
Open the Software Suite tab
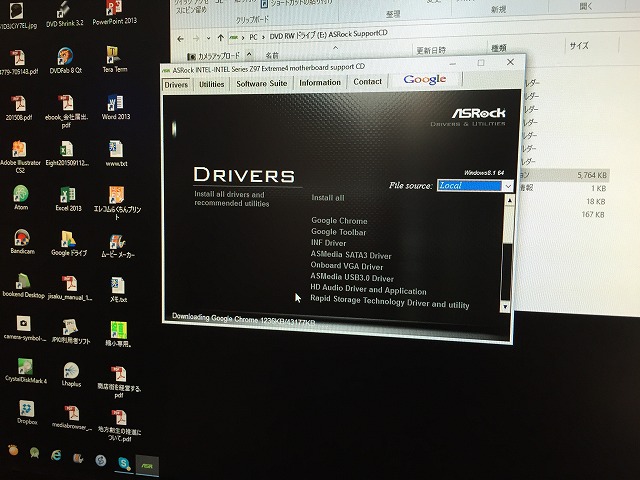coord(261,83)
